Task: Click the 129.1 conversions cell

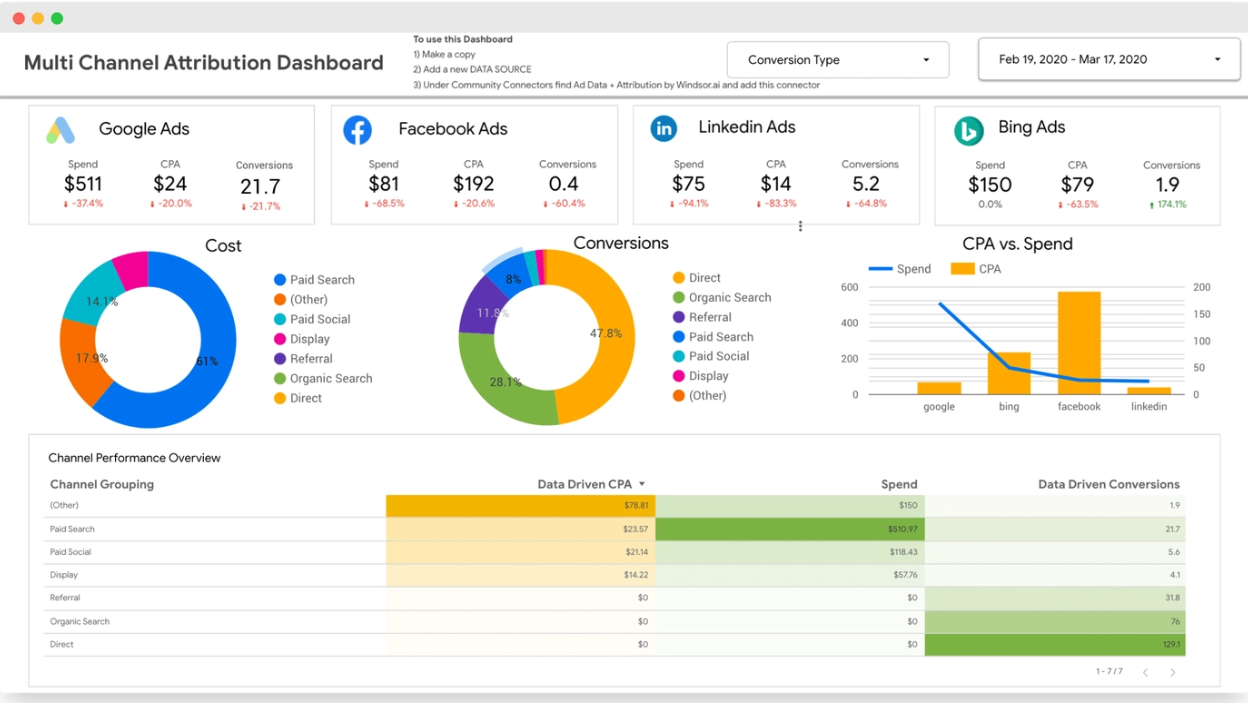Action: click(1055, 645)
